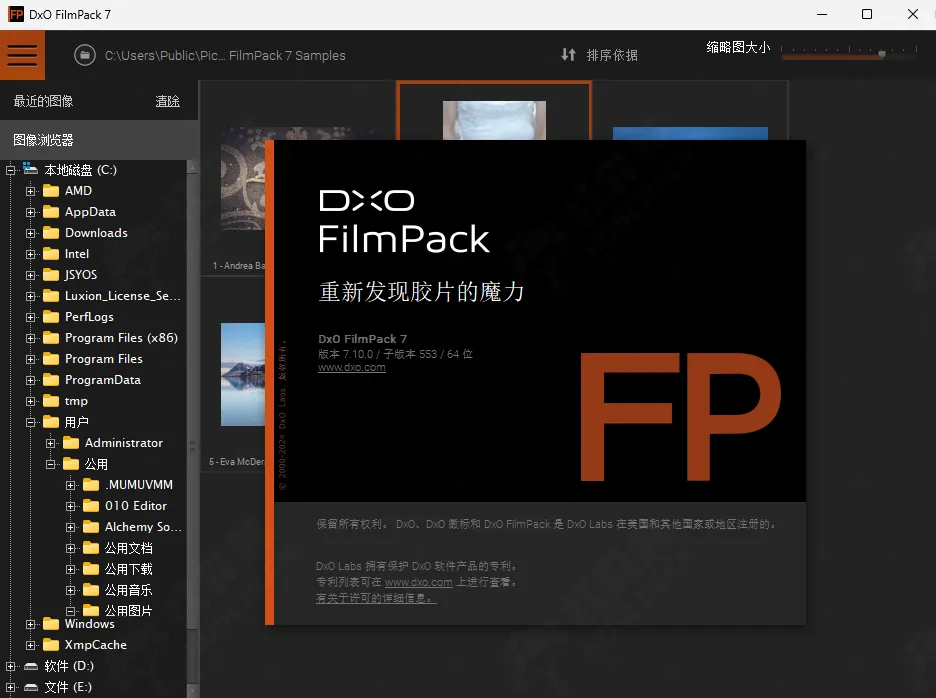Select the PerfLogs folder icon
The width and height of the screenshot is (936, 698).
pyautogui.click(x=51, y=317)
